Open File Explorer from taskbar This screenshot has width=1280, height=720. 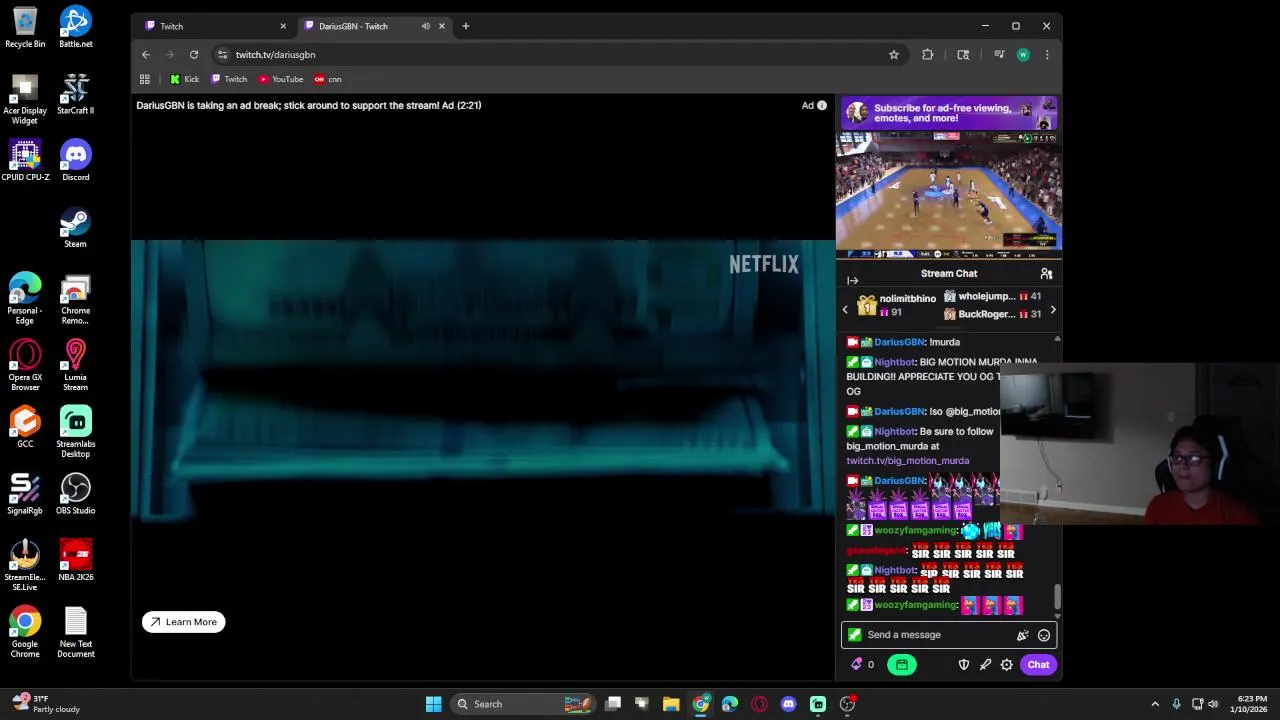tap(671, 704)
